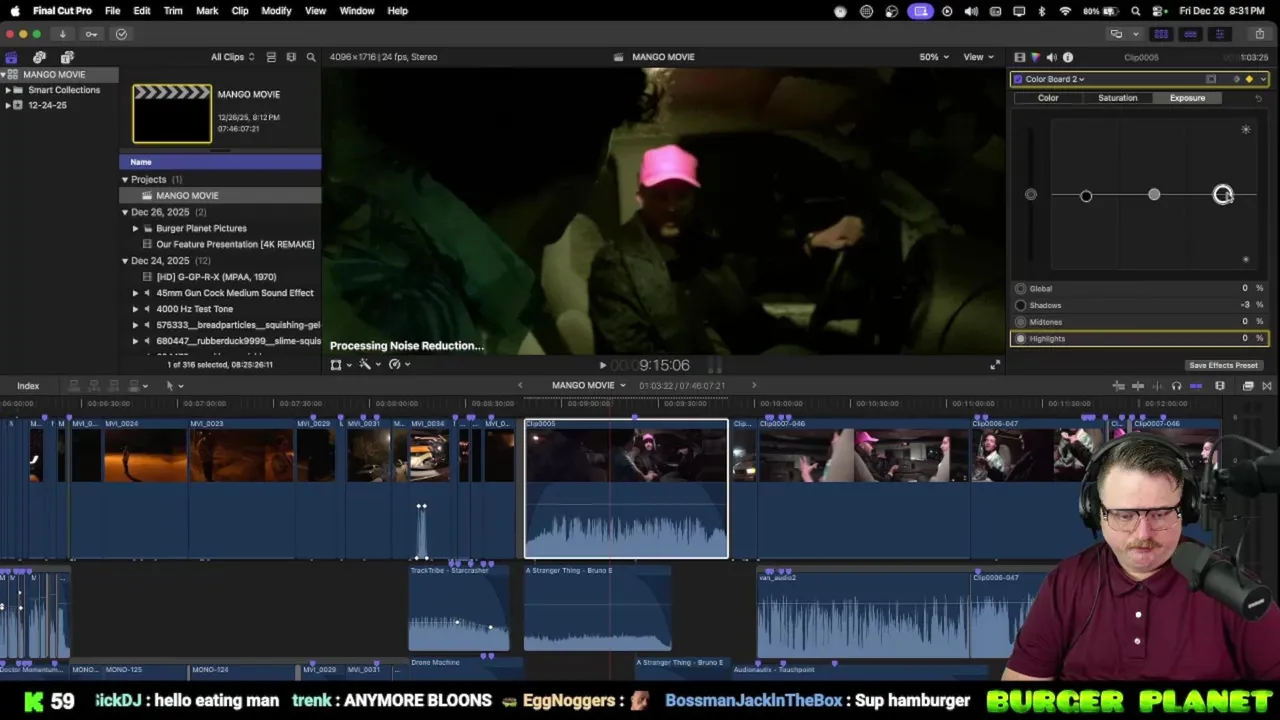The width and height of the screenshot is (1280, 720).
Task: Open the Mark menu
Action: point(207,11)
